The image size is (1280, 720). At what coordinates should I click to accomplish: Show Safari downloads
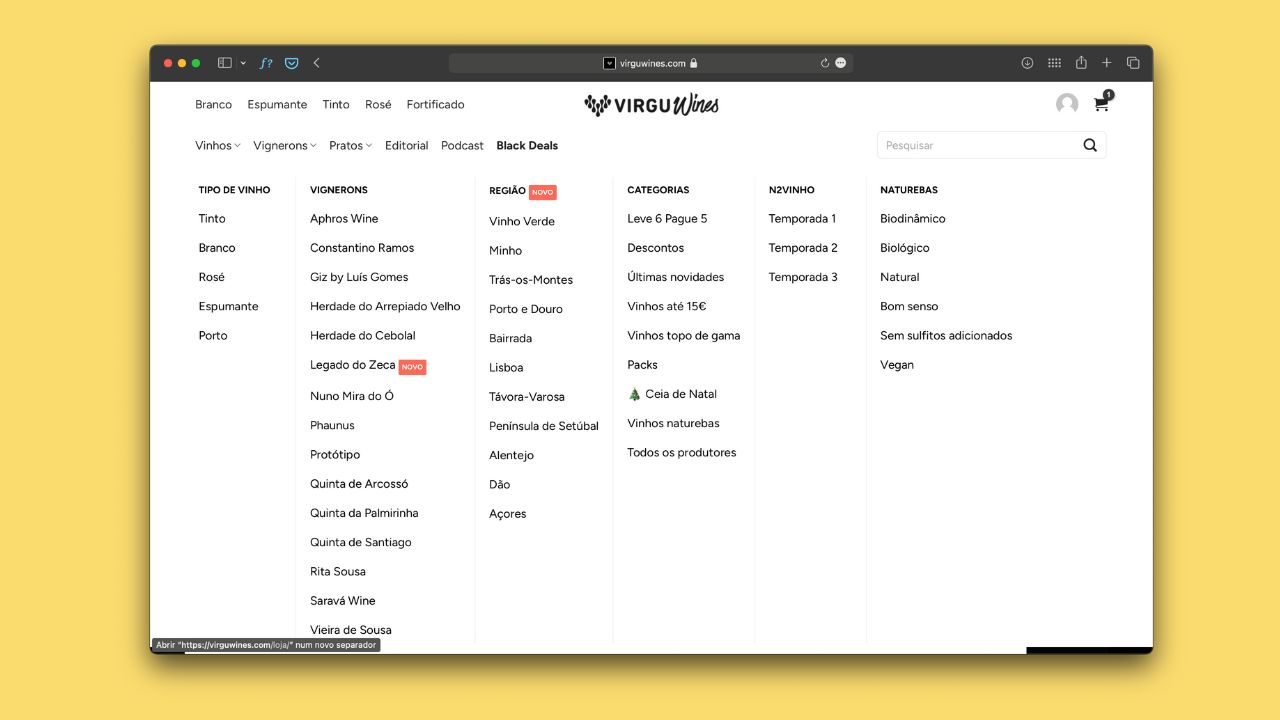click(1027, 63)
